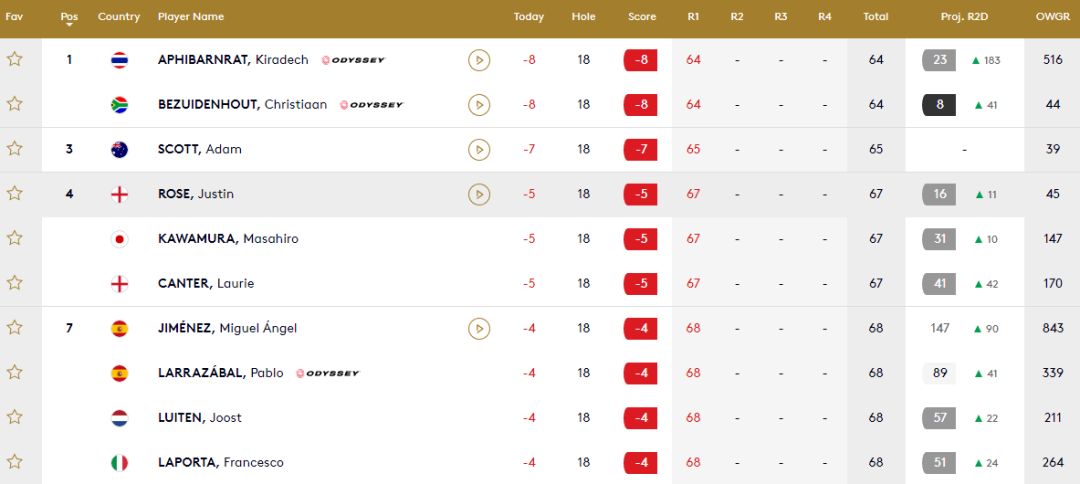Select the Player Name column header

[191, 17]
